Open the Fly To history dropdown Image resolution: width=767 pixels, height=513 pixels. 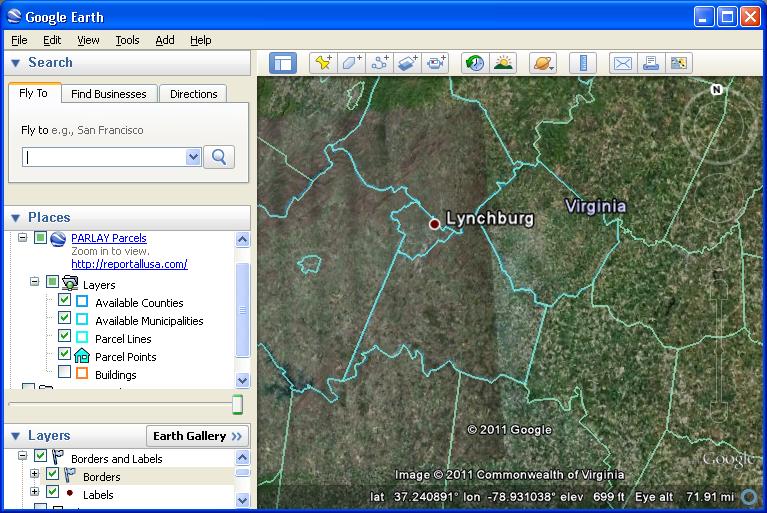[x=193, y=157]
